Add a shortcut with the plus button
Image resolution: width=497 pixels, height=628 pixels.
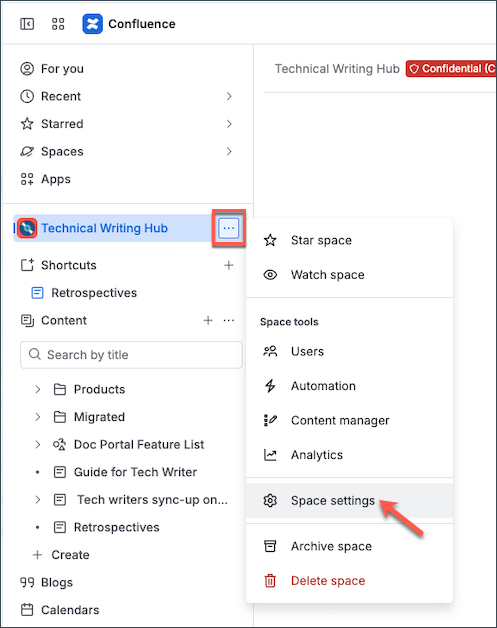[x=229, y=265]
